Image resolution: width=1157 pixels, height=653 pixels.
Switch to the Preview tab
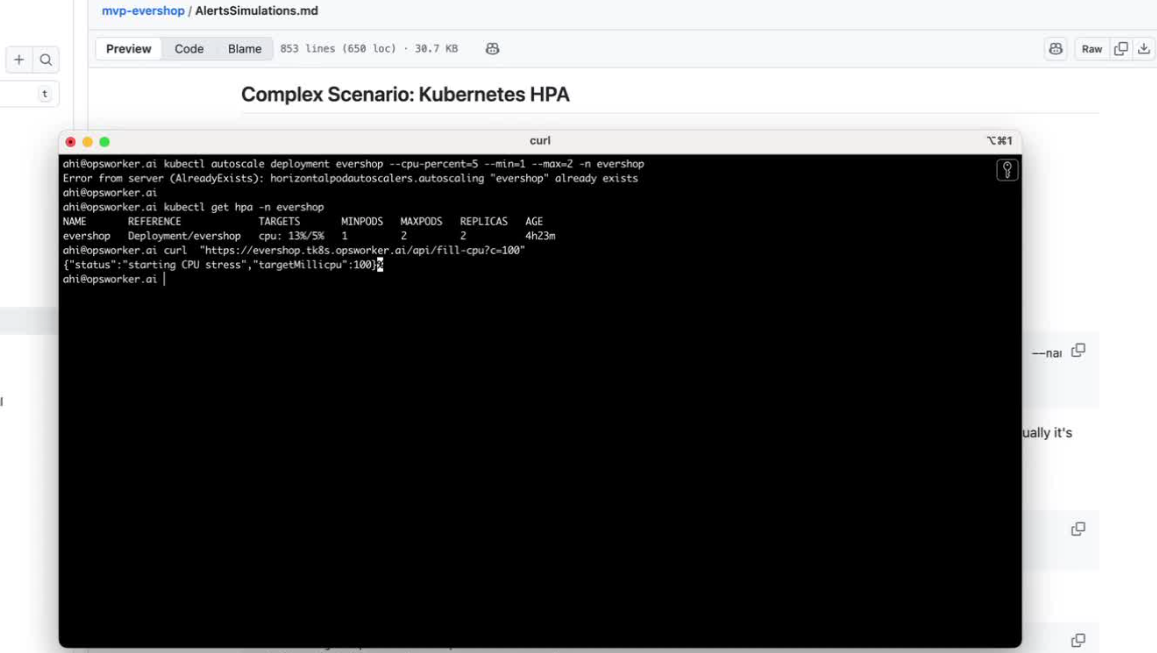[x=129, y=49]
